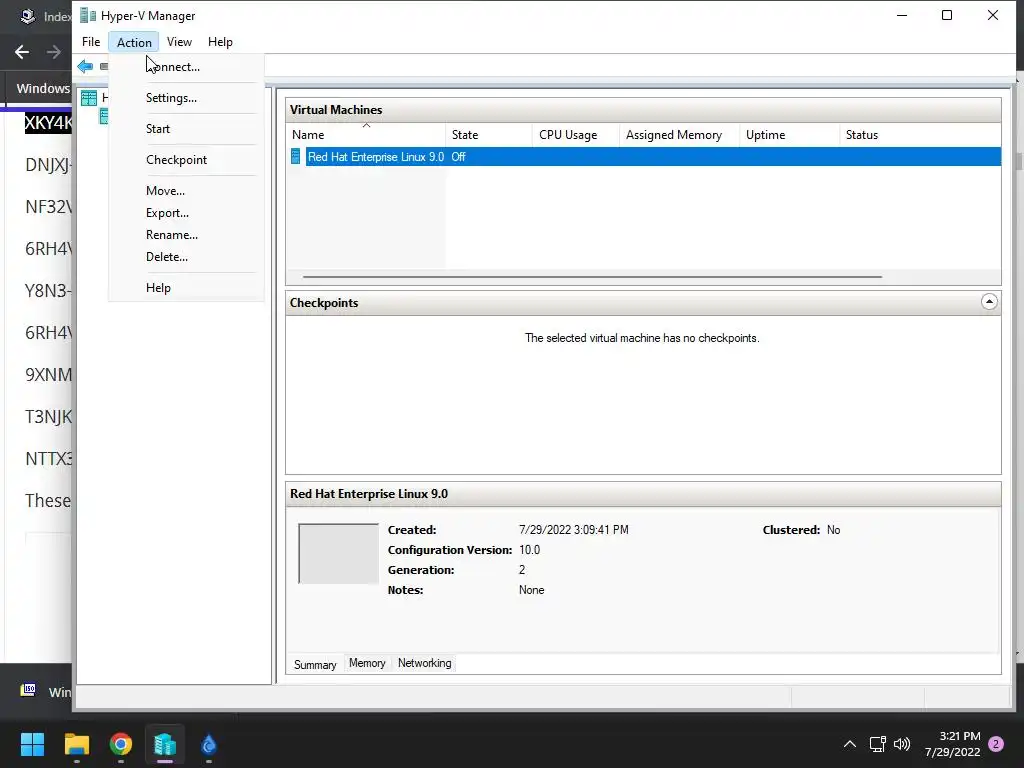Choose Checkpoint in the Action menu

pyautogui.click(x=186, y=160)
